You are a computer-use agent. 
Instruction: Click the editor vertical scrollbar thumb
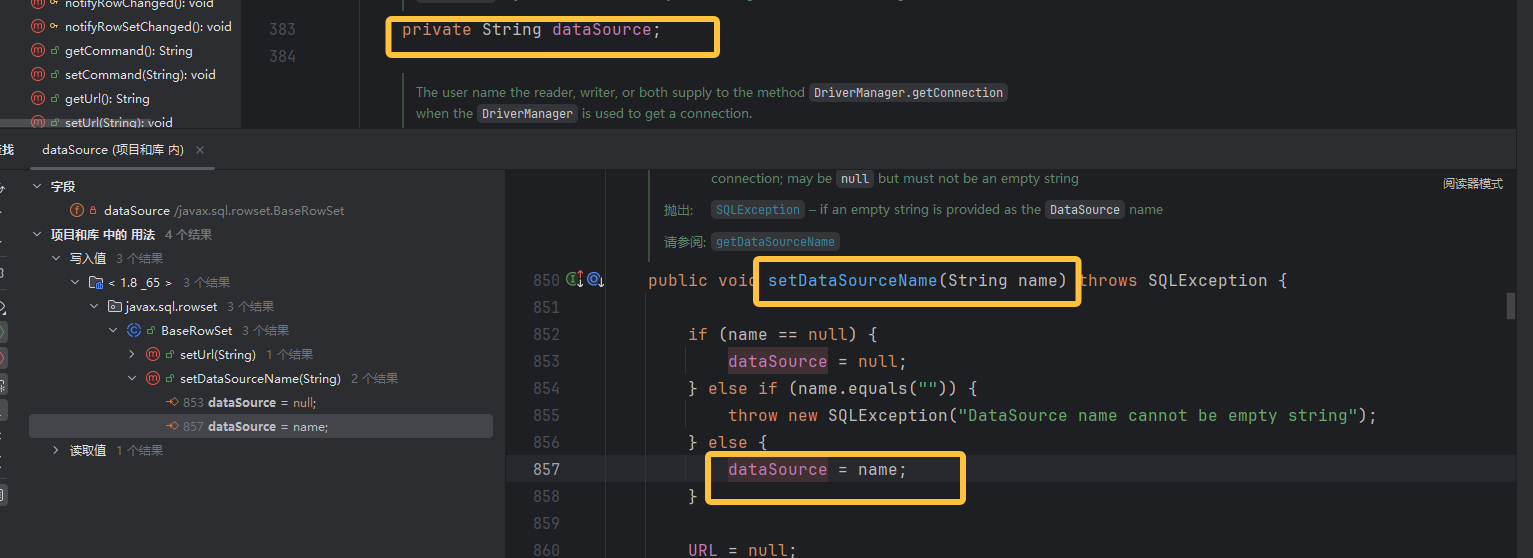click(x=1511, y=306)
